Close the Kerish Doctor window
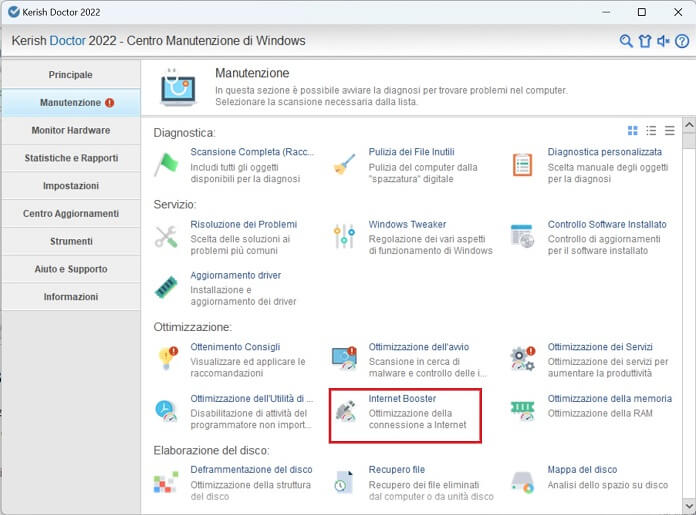 (678, 12)
